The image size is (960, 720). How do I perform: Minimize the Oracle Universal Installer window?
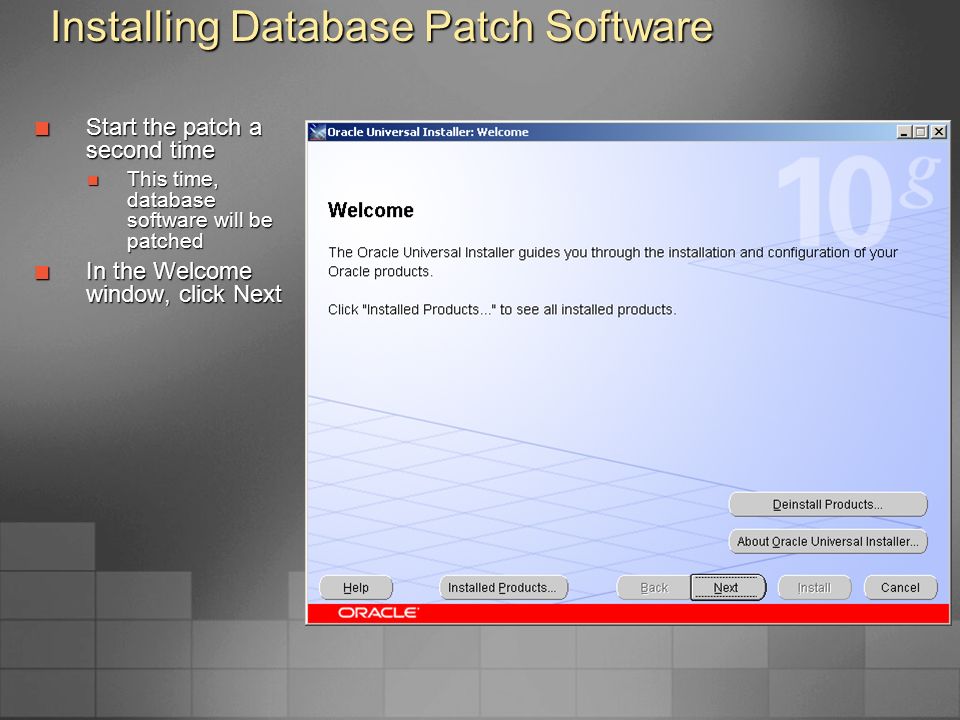coord(904,132)
